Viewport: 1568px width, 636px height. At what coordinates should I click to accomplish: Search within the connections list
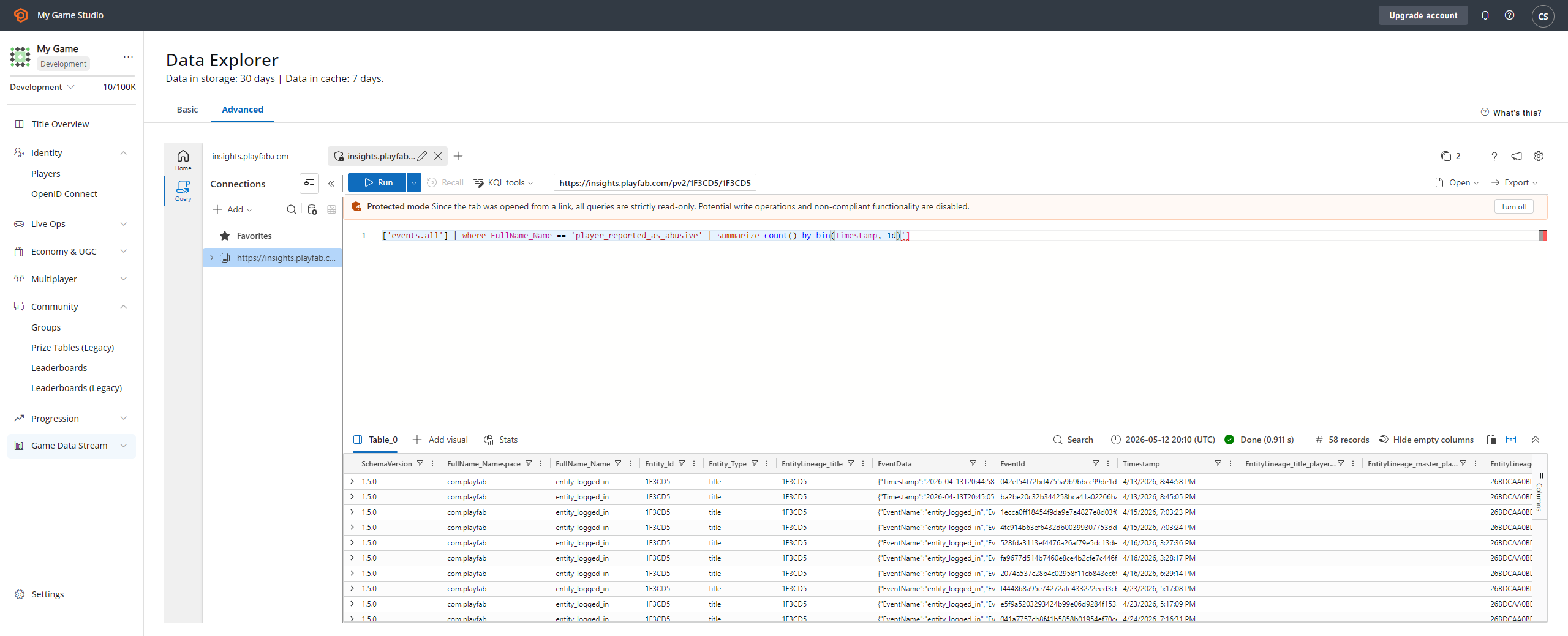(292, 209)
